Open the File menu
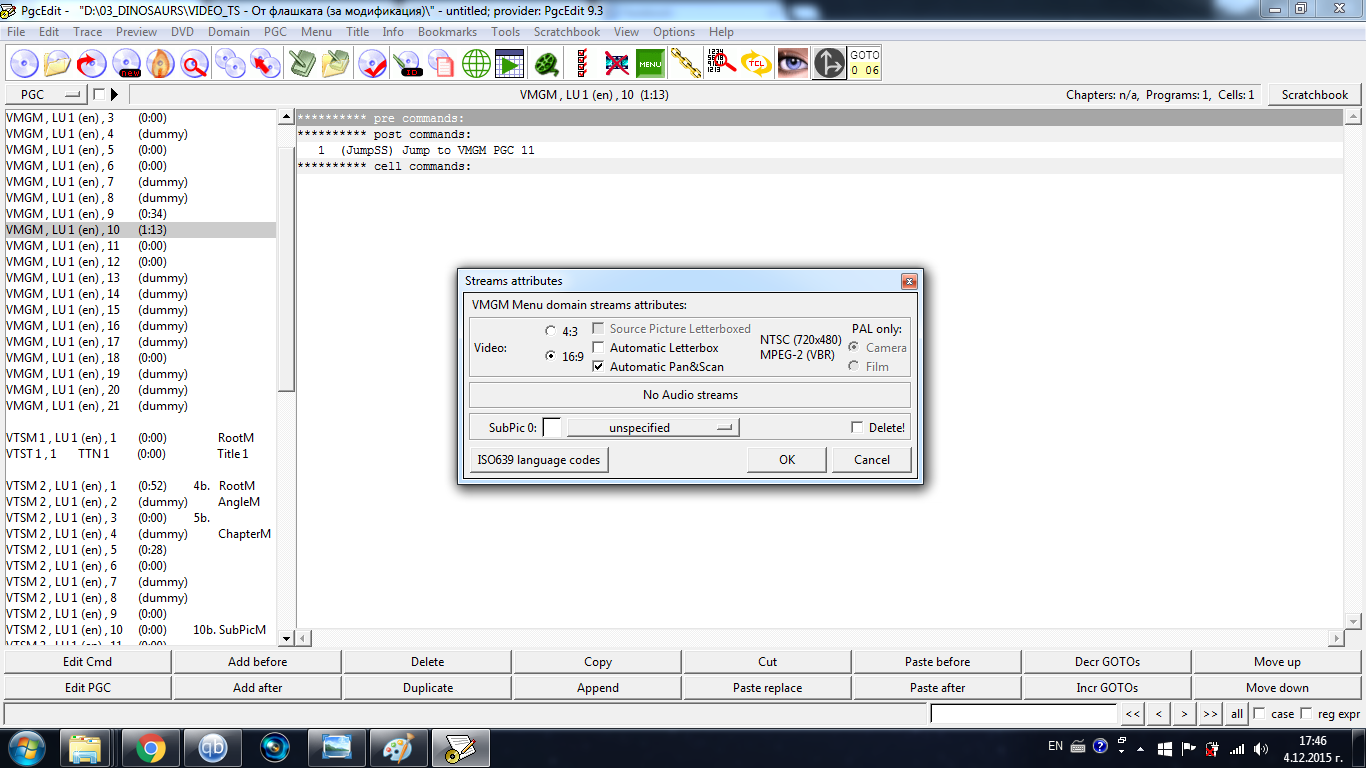 [16, 32]
